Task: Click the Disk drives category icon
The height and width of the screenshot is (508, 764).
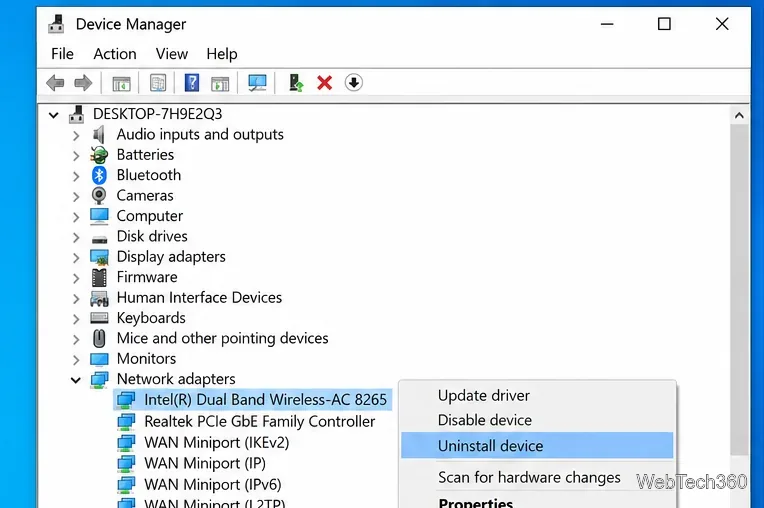Action: click(99, 239)
